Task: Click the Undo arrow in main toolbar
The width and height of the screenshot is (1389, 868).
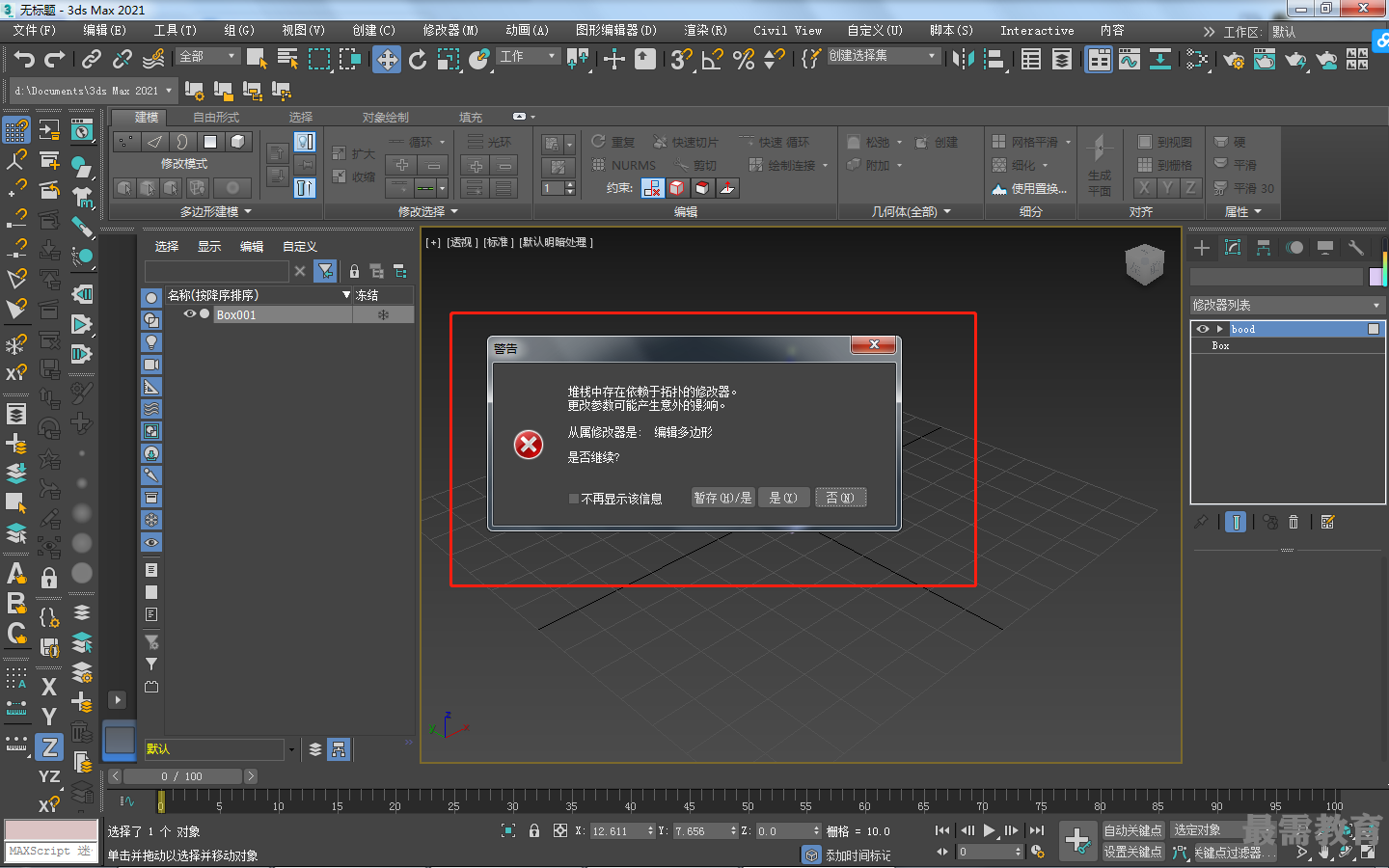Action: coord(24,60)
